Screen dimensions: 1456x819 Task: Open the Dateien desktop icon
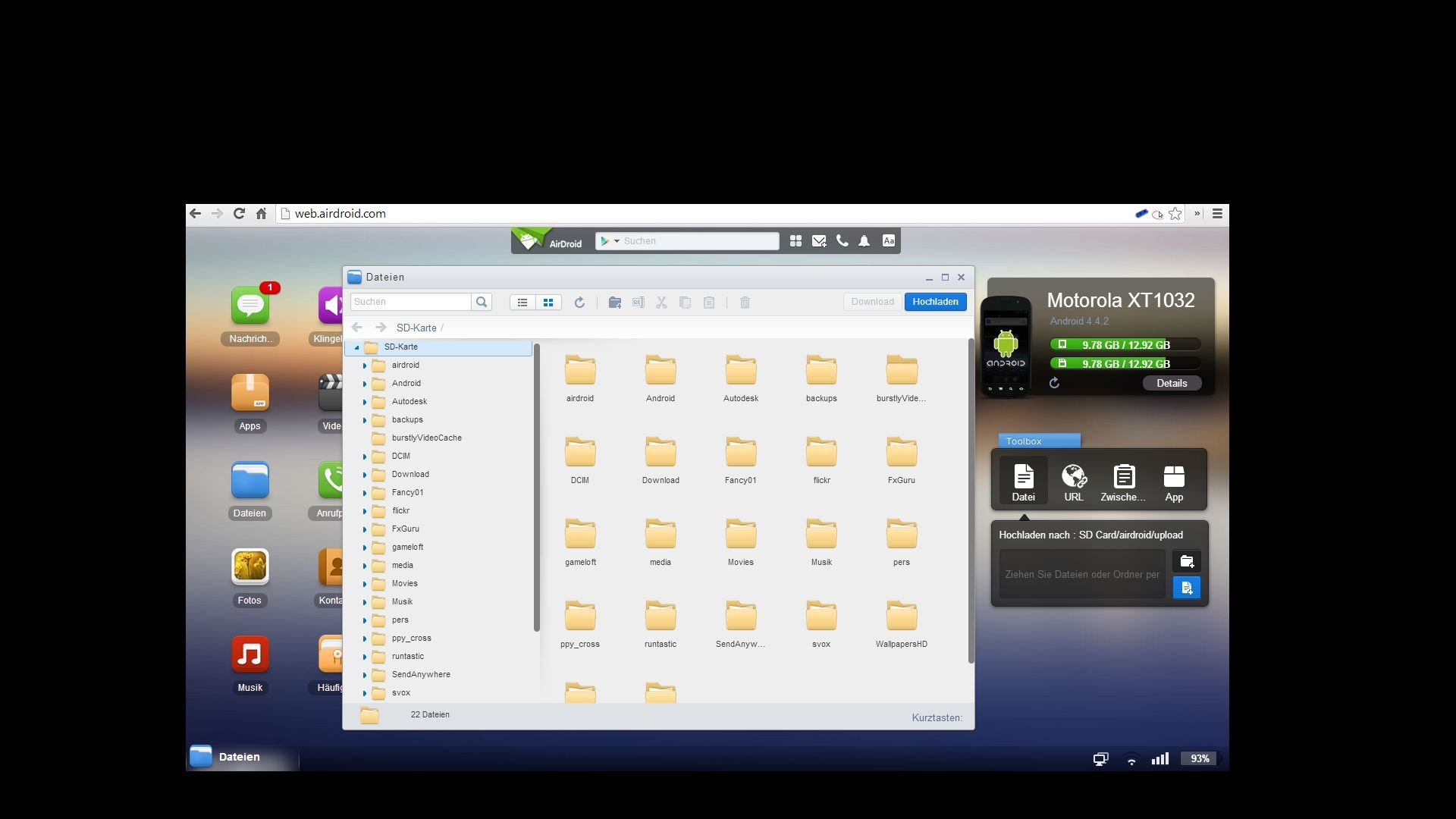point(250,480)
